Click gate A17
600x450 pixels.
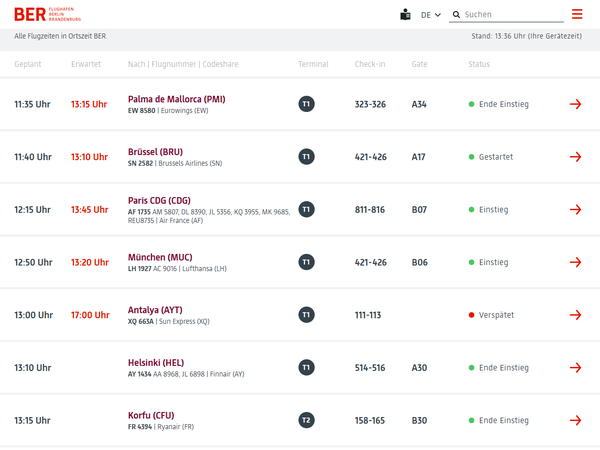[419, 157]
